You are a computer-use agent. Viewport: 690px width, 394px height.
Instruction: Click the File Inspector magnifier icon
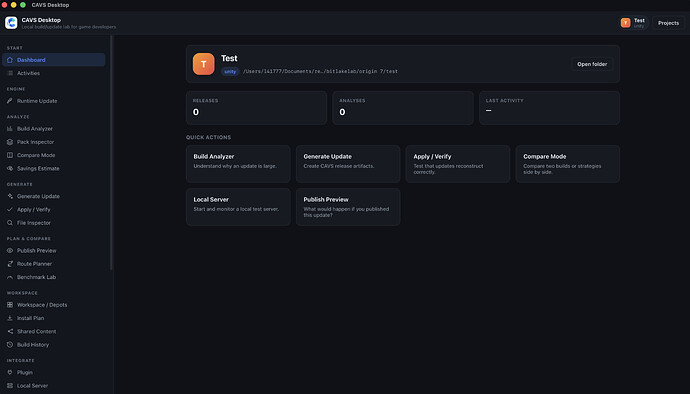10,223
